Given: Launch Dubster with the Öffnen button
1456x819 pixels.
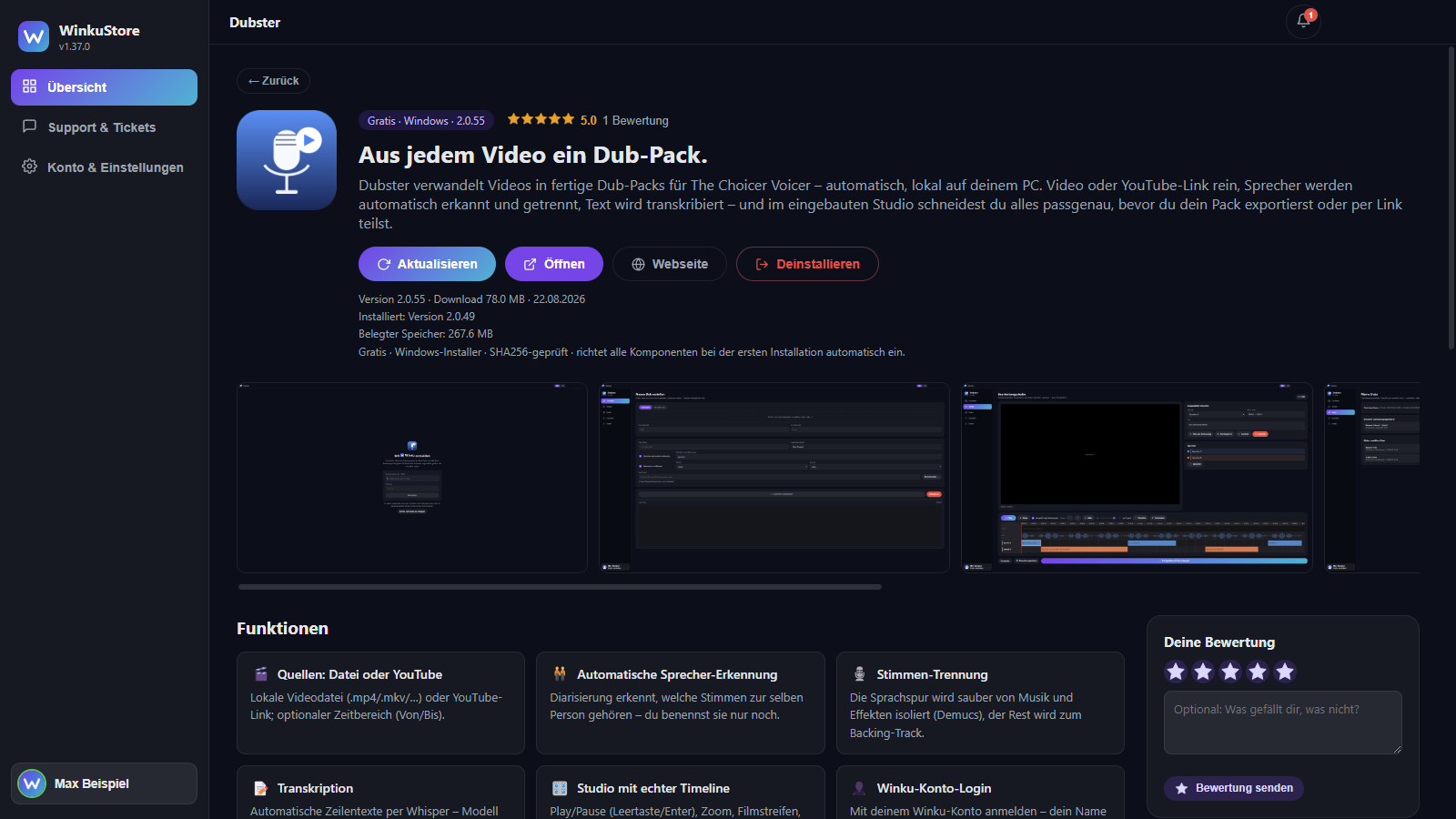Looking at the screenshot, I should tap(554, 264).
